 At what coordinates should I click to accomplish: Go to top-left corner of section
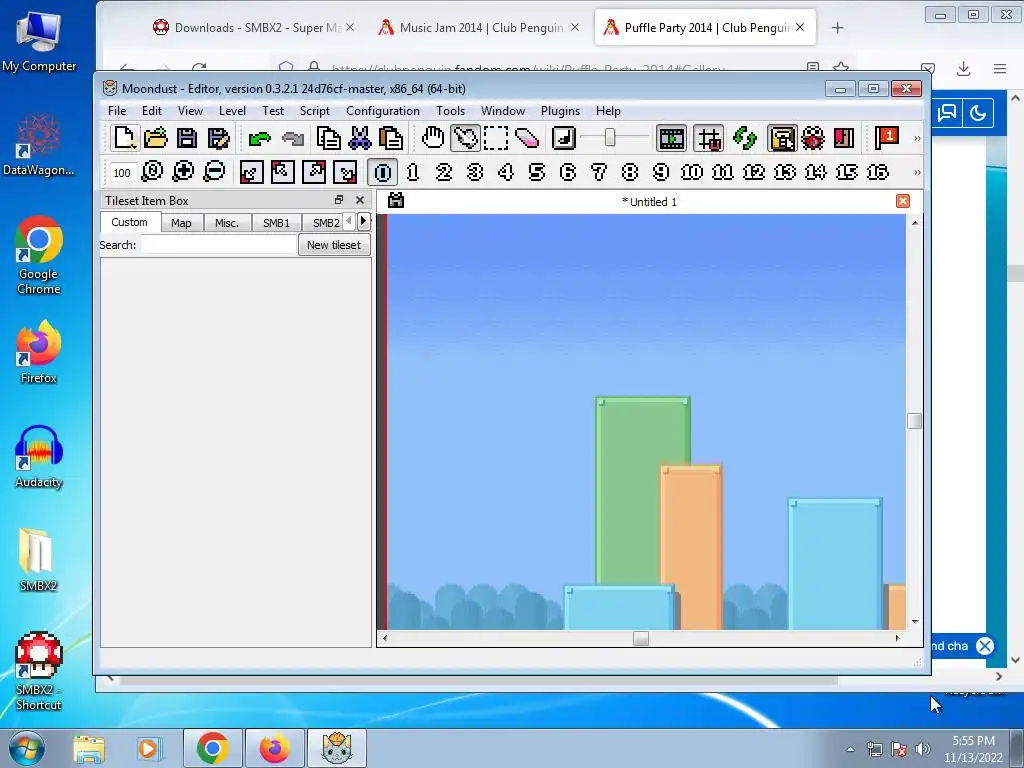point(283,172)
